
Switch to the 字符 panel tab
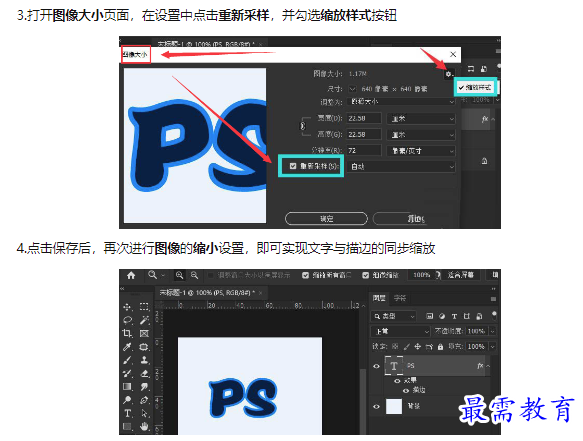click(x=400, y=298)
